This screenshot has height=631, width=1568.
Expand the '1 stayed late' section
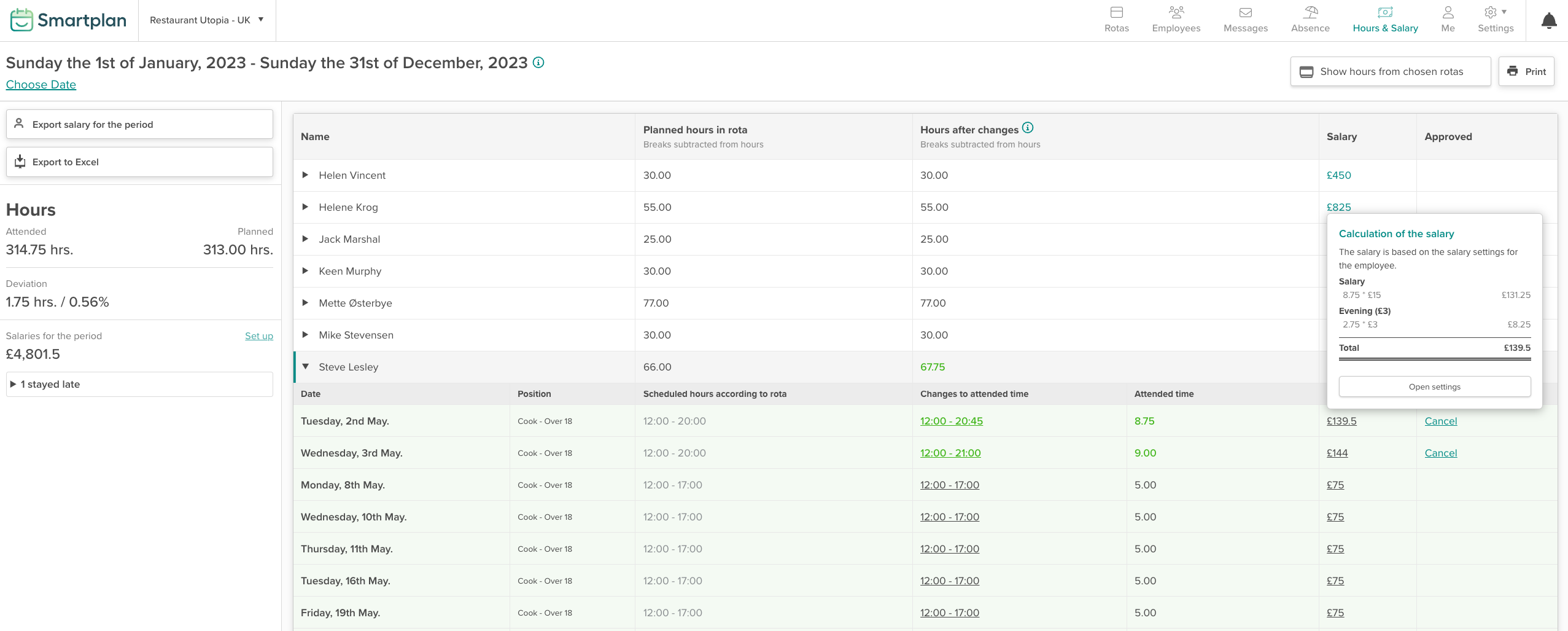pyautogui.click(x=14, y=384)
